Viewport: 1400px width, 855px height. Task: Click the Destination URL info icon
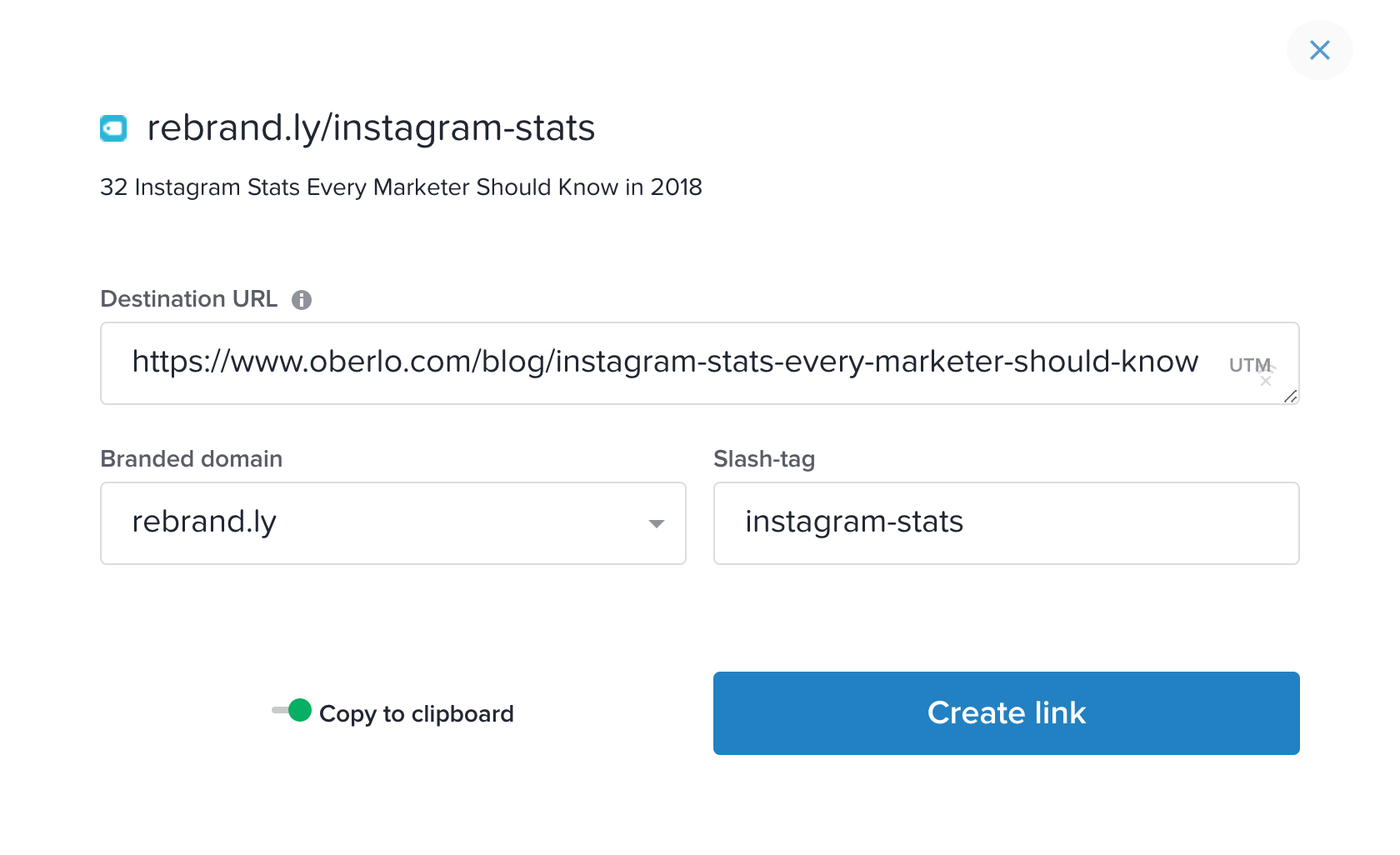pos(302,300)
